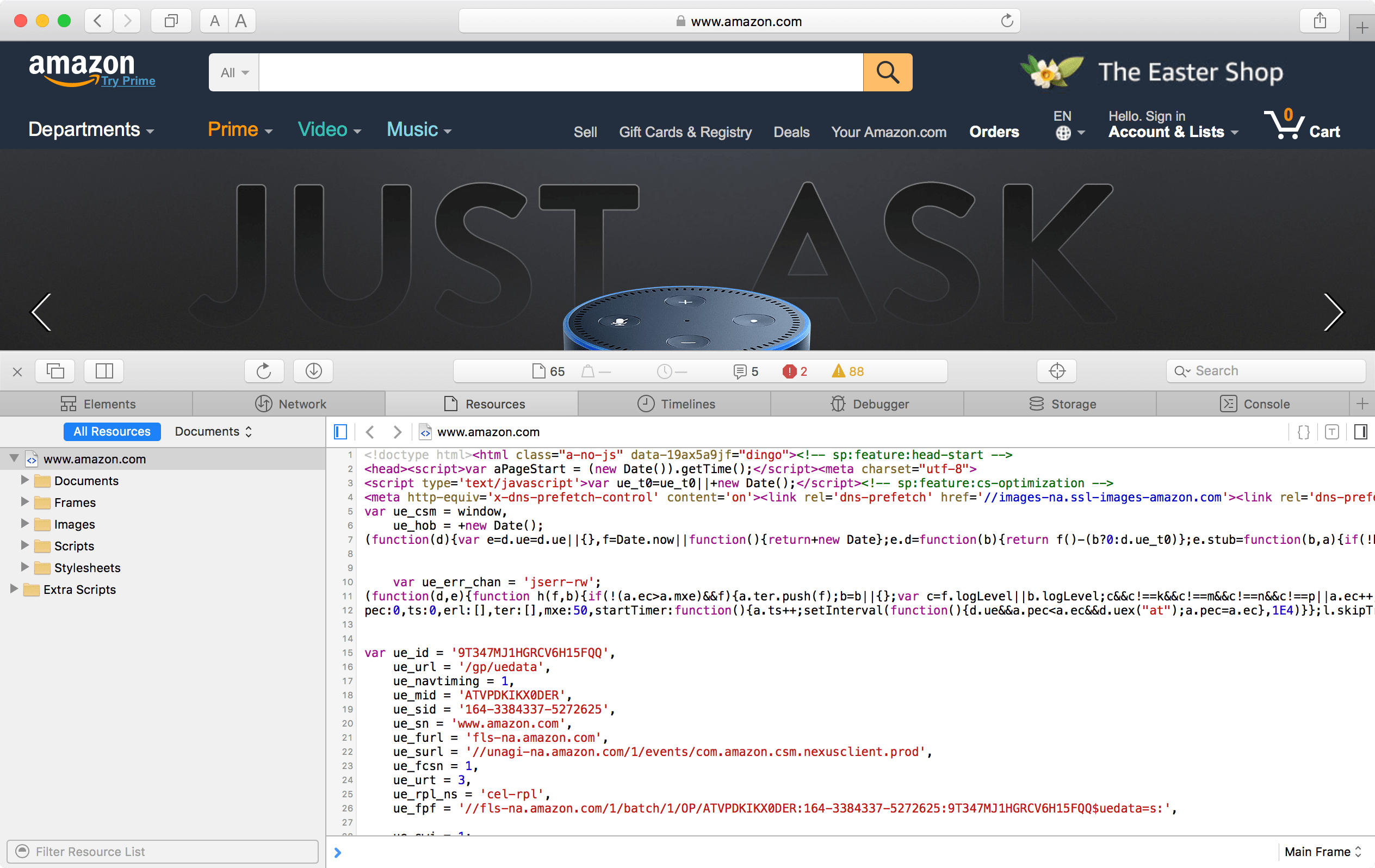The image size is (1375, 868).
Task: Click the Web Inspector reload page icon
Action: pyautogui.click(x=264, y=371)
